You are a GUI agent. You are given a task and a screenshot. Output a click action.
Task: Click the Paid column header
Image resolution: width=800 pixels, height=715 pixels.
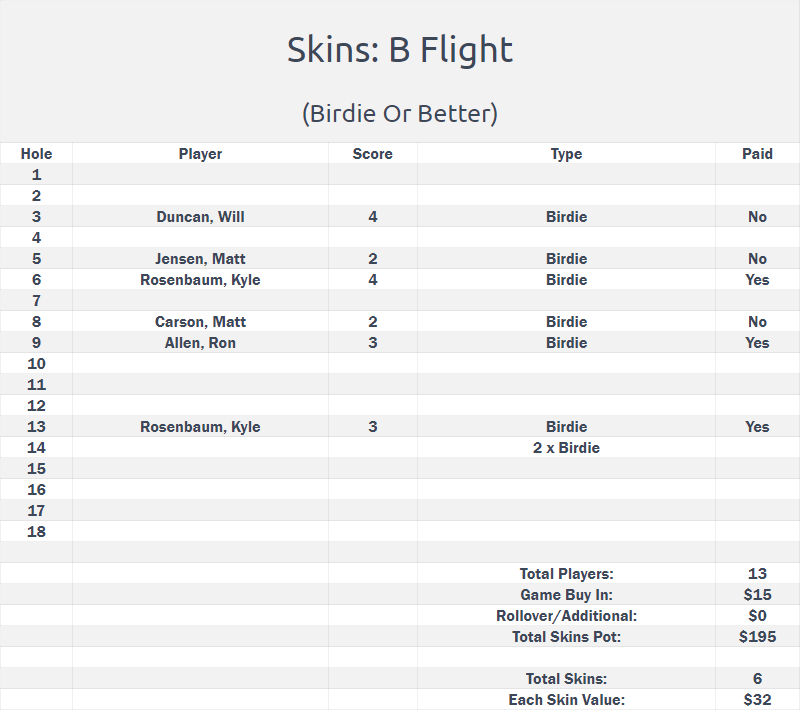(757, 154)
